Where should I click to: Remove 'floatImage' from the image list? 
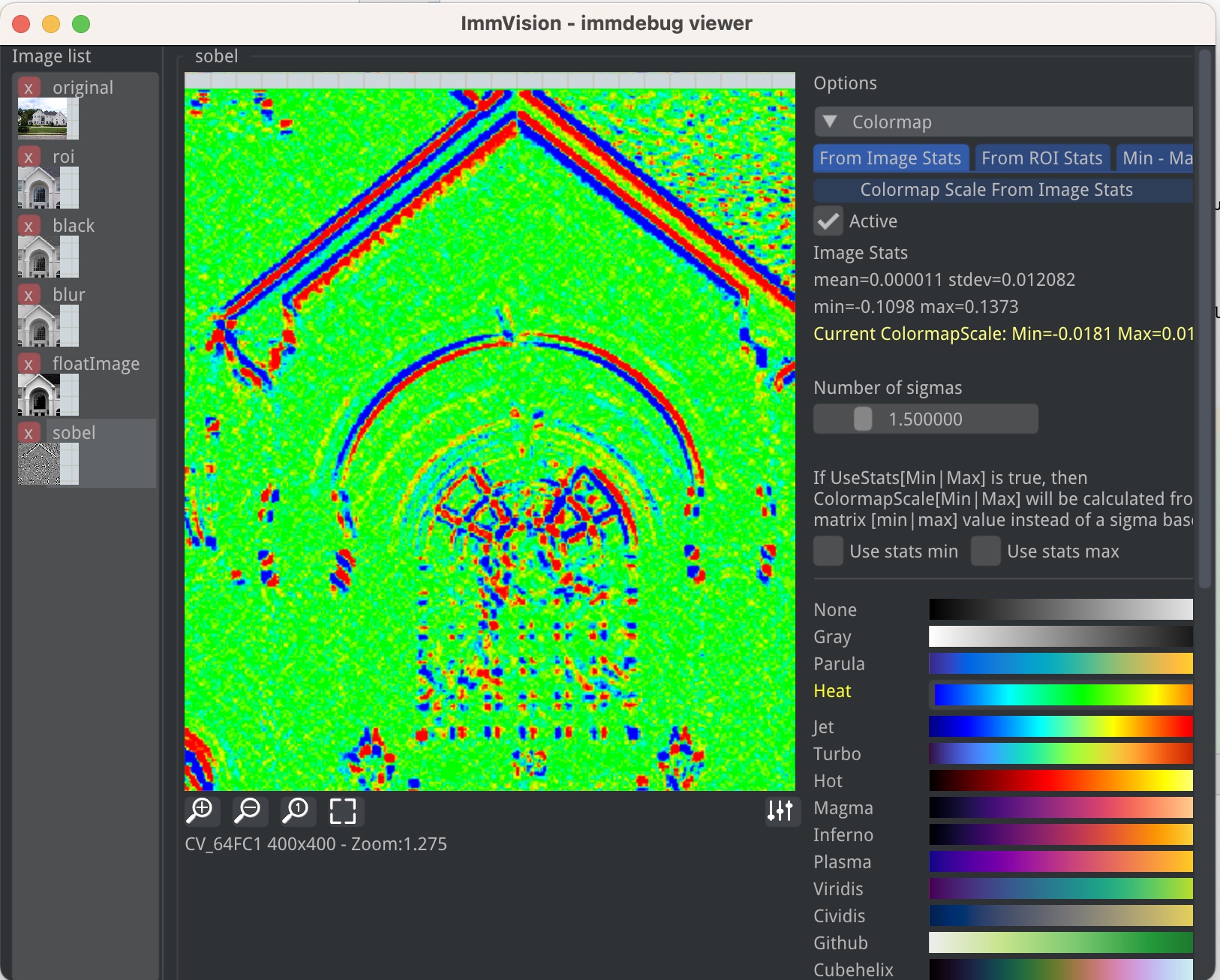pyautogui.click(x=29, y=363)
